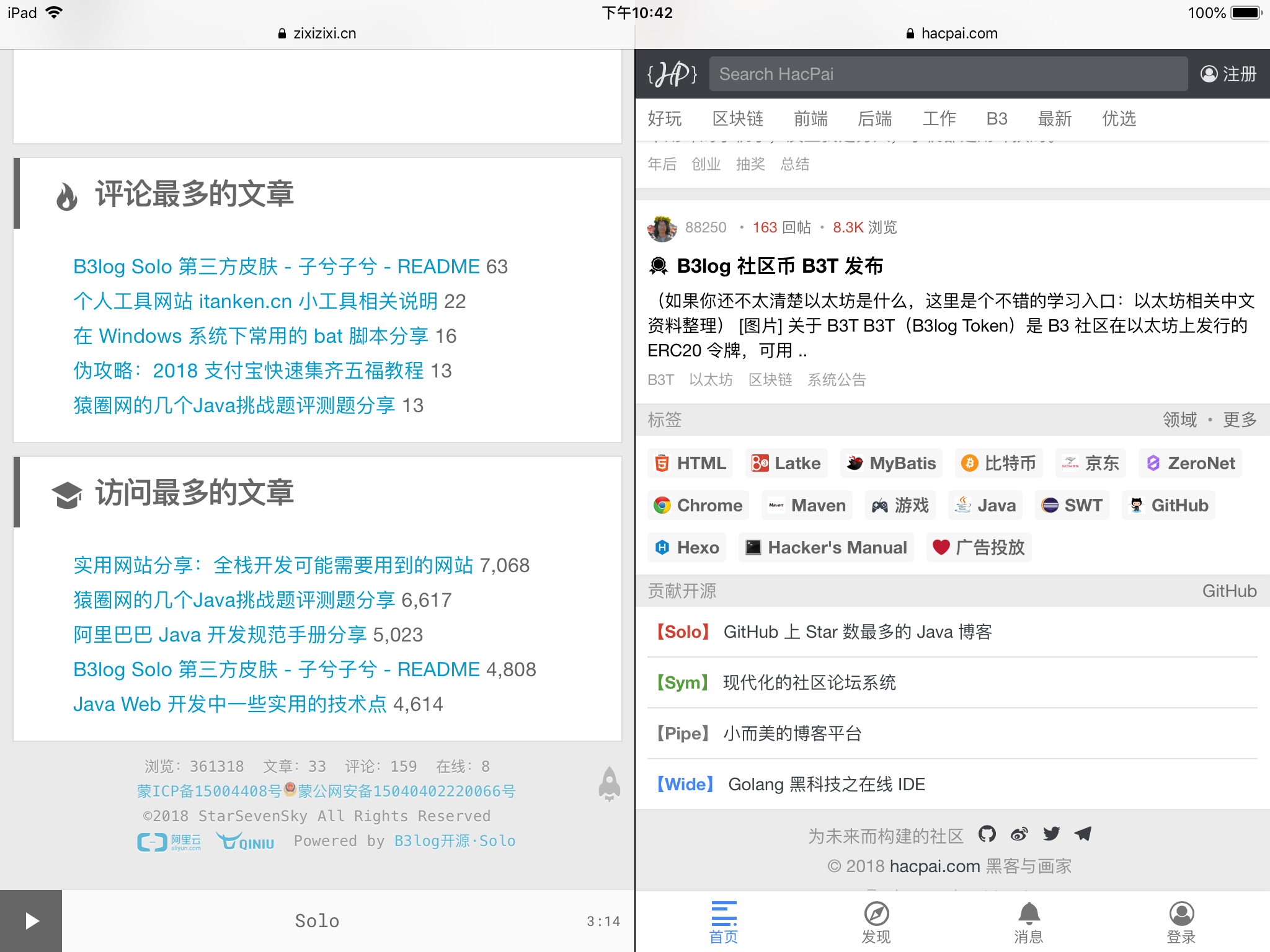Open 更多 tags link

point(1239,420)
